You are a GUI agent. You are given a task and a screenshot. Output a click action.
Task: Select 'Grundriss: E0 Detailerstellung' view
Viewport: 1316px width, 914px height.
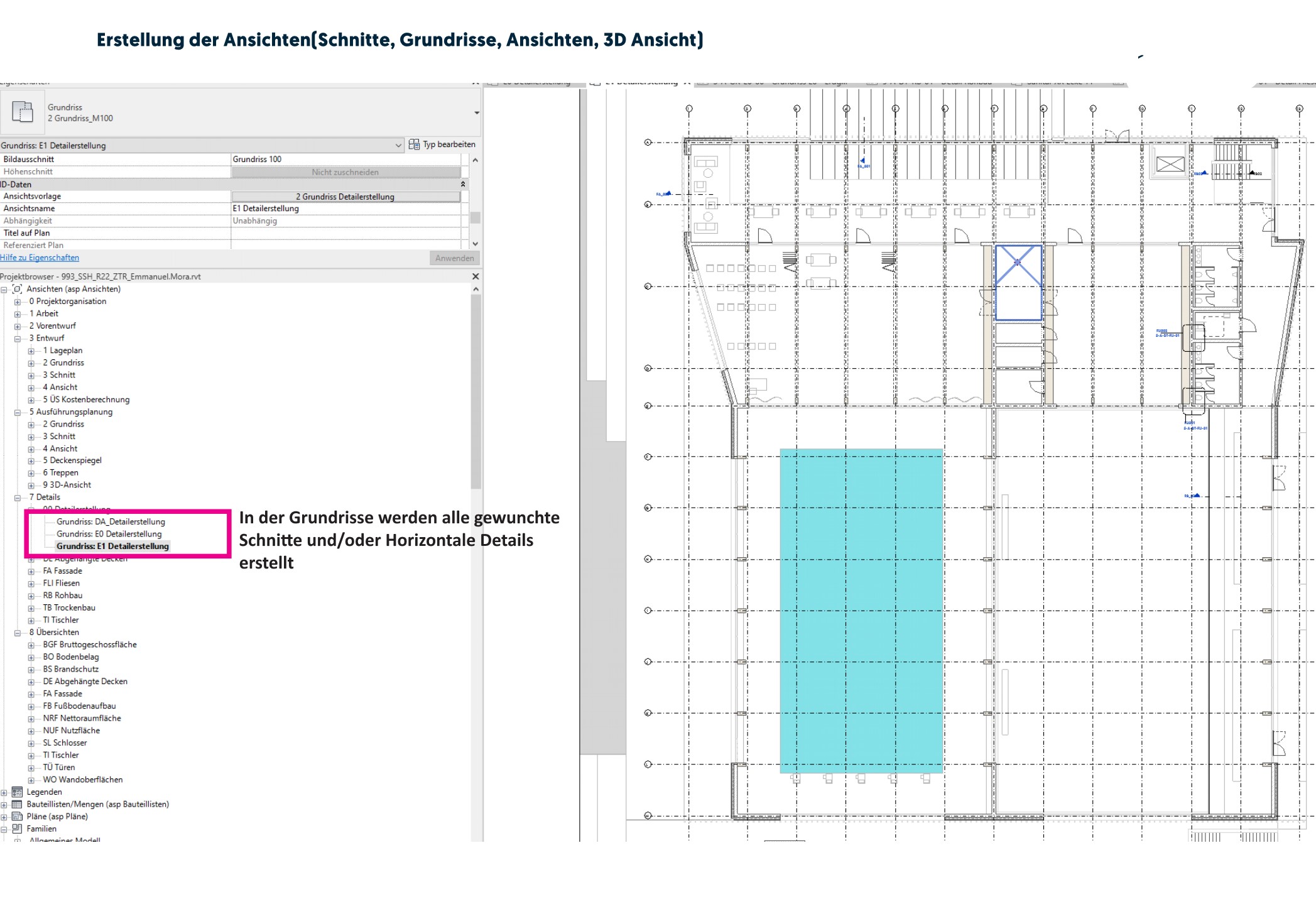[x=109, y=534]
